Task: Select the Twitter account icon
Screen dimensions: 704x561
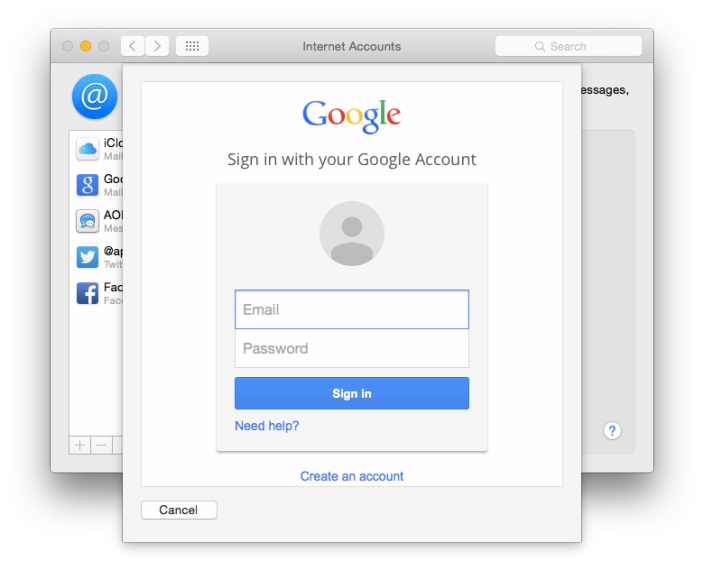Action: [88, 257]
